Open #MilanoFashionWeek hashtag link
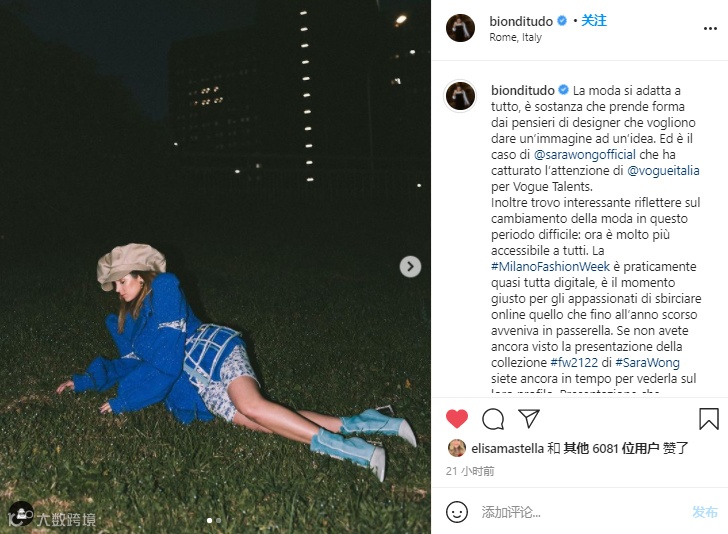728x534 pixels. [x=550, y=267]
